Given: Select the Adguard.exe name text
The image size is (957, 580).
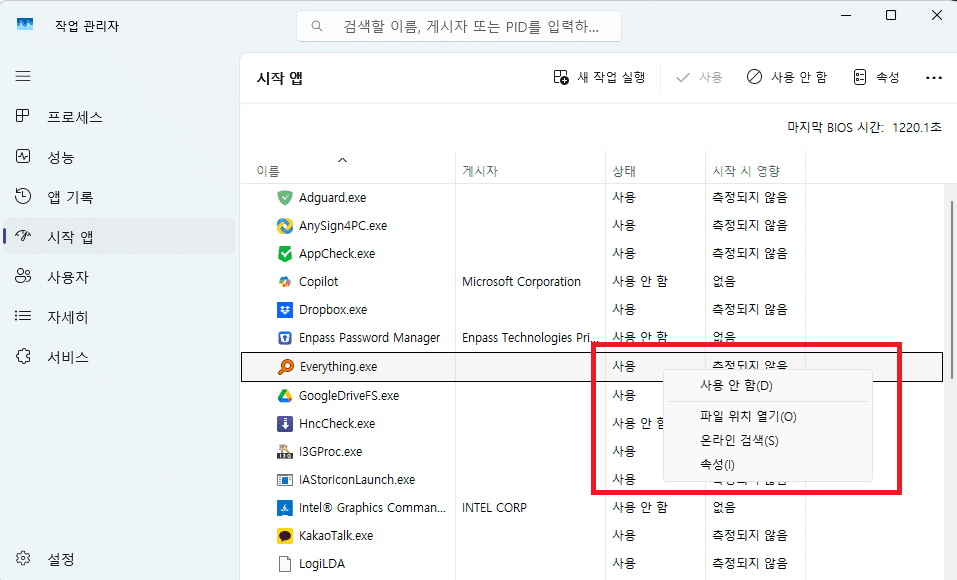Looking at the screenshot, I should 333,198.
